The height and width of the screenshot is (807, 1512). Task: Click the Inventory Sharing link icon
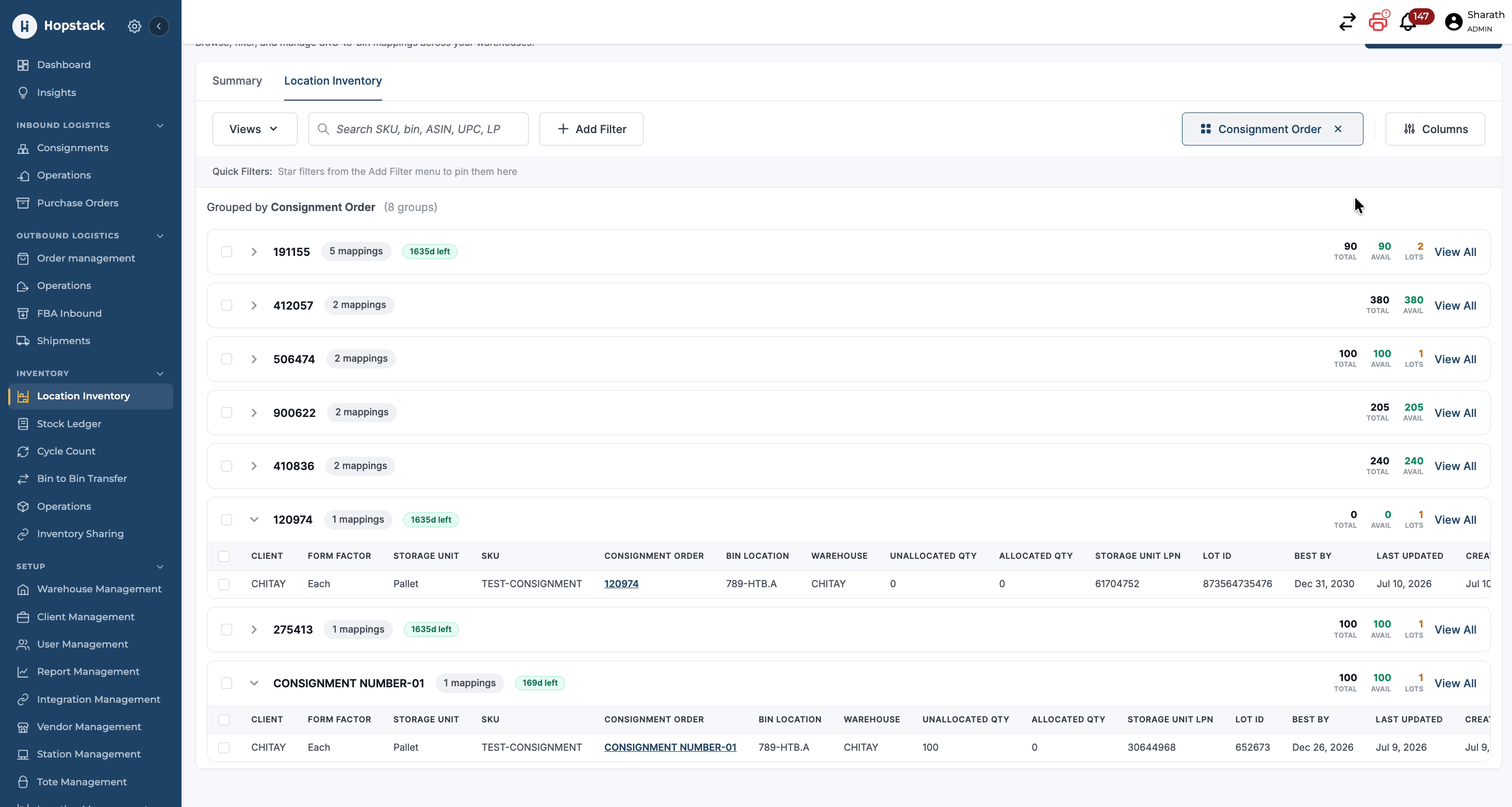23,534
